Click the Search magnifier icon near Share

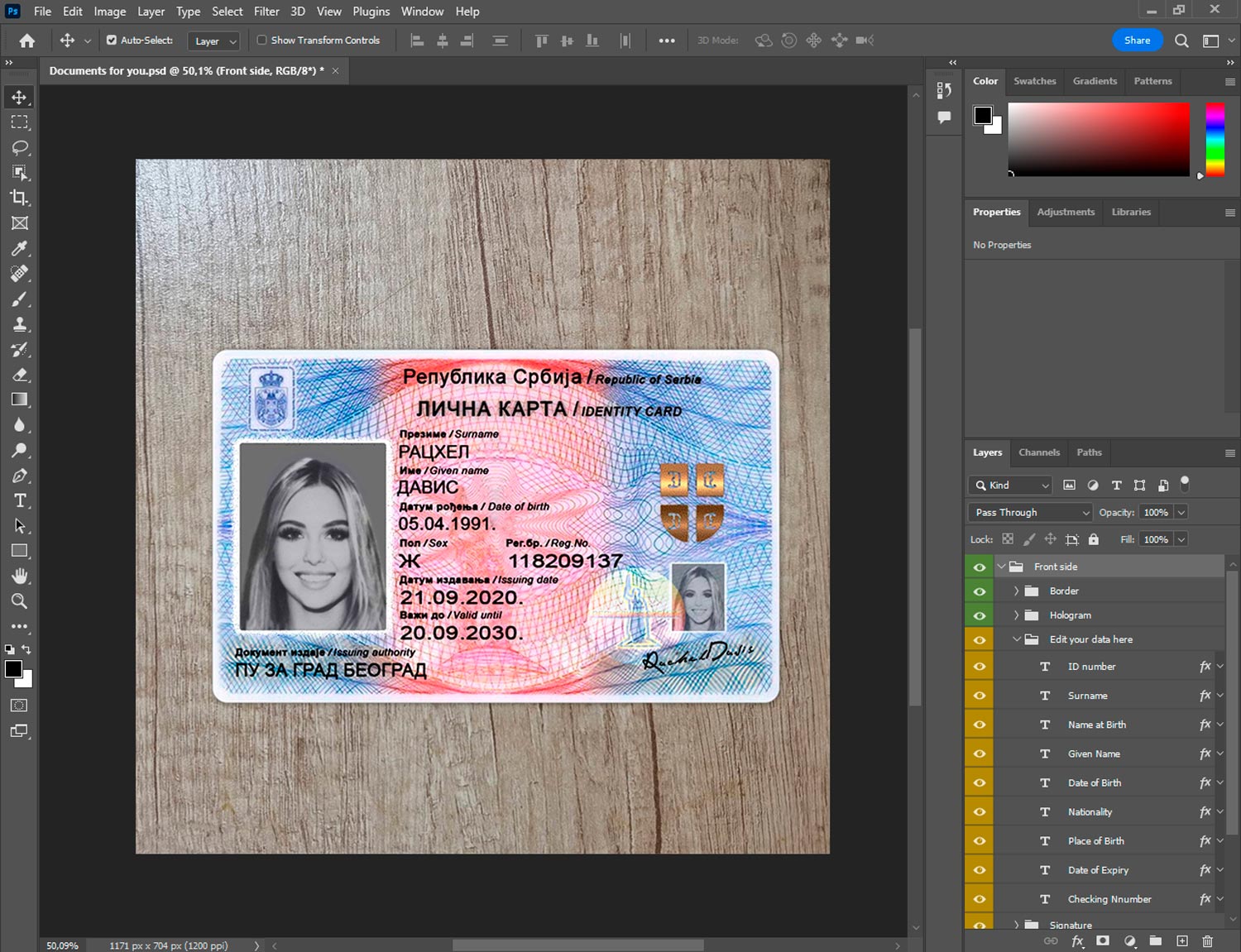[1181, 41]
